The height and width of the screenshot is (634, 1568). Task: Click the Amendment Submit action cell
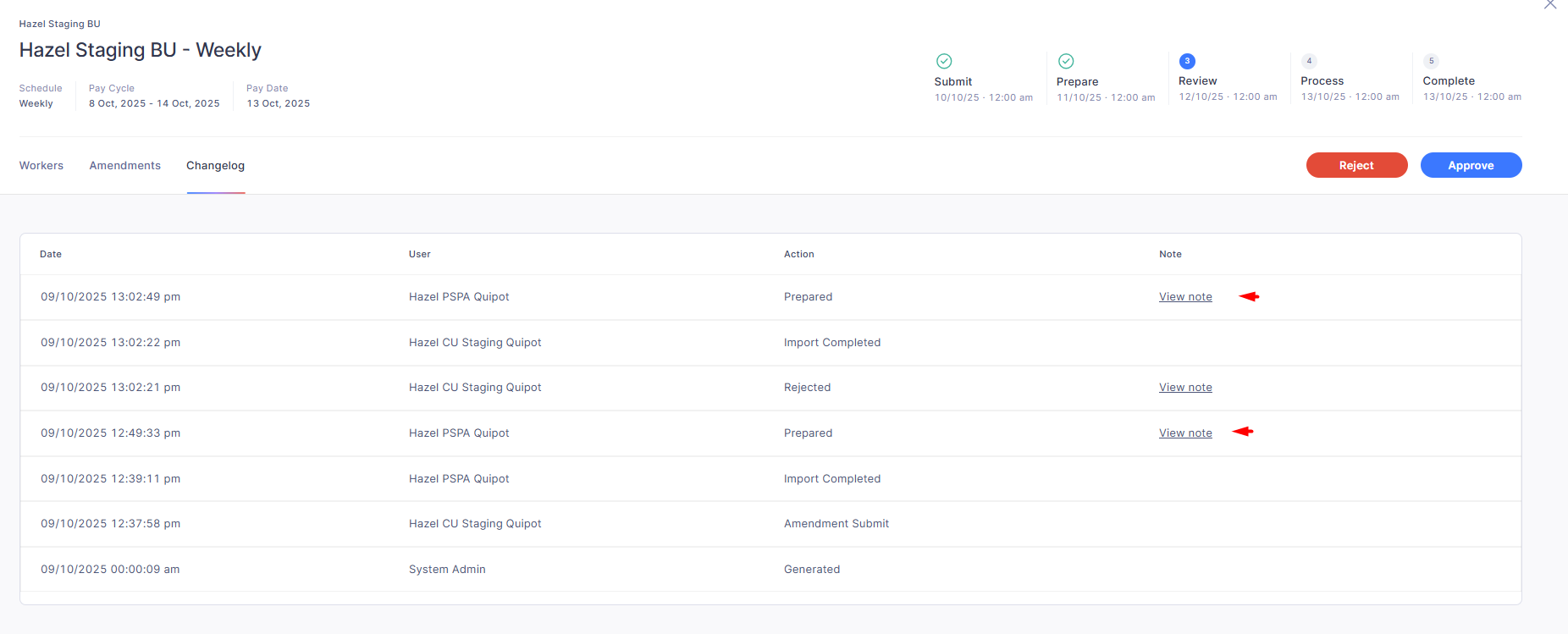click(836, 524)
